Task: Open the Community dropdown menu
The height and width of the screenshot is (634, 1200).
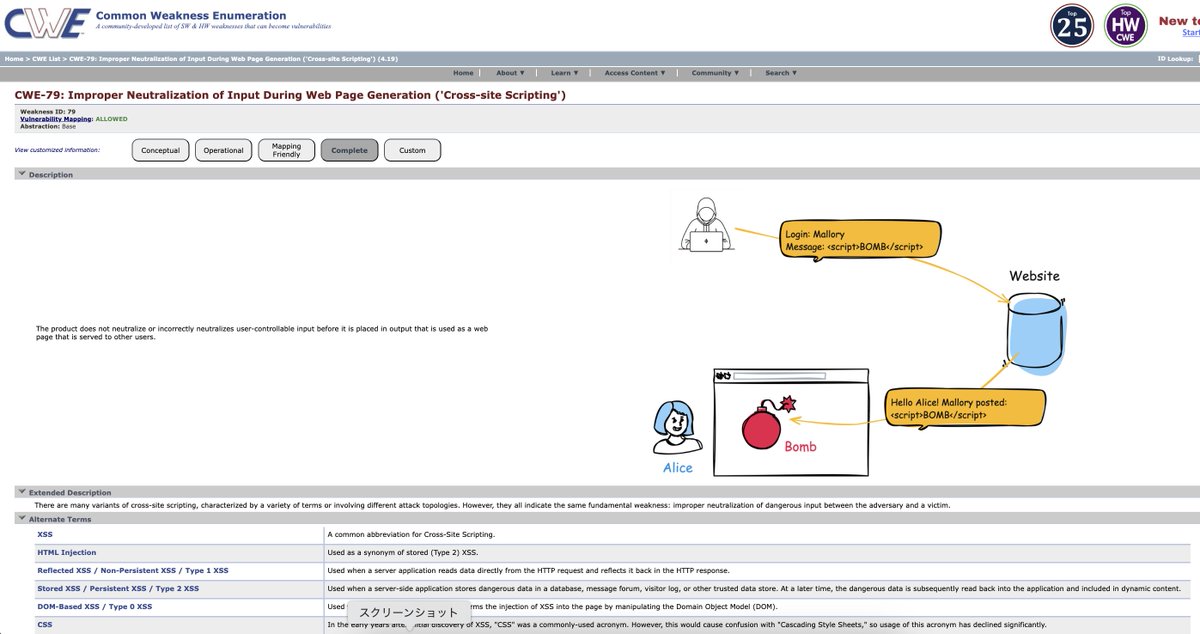Action: coord(716,73)
